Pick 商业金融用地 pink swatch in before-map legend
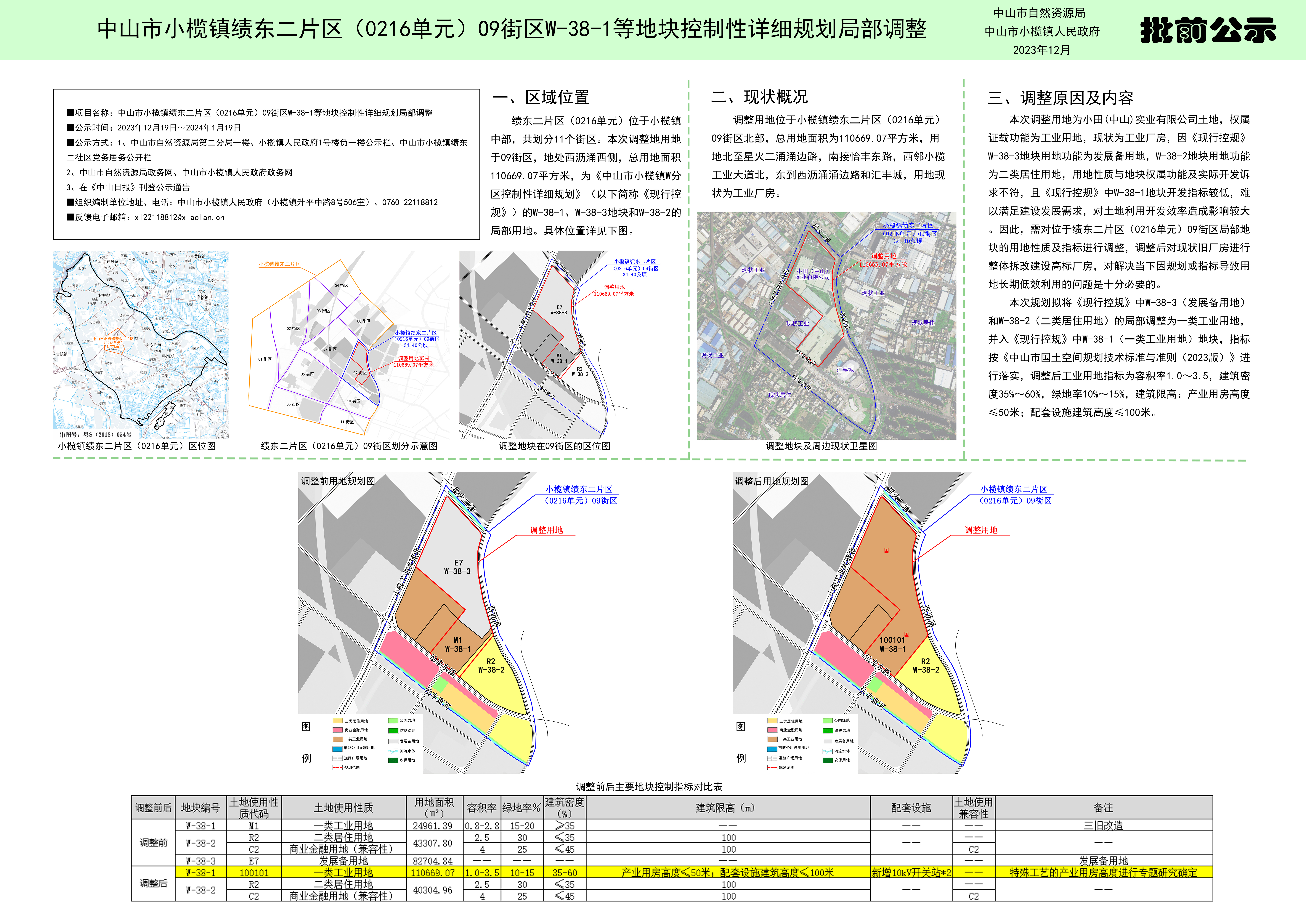 click(338, 730)
